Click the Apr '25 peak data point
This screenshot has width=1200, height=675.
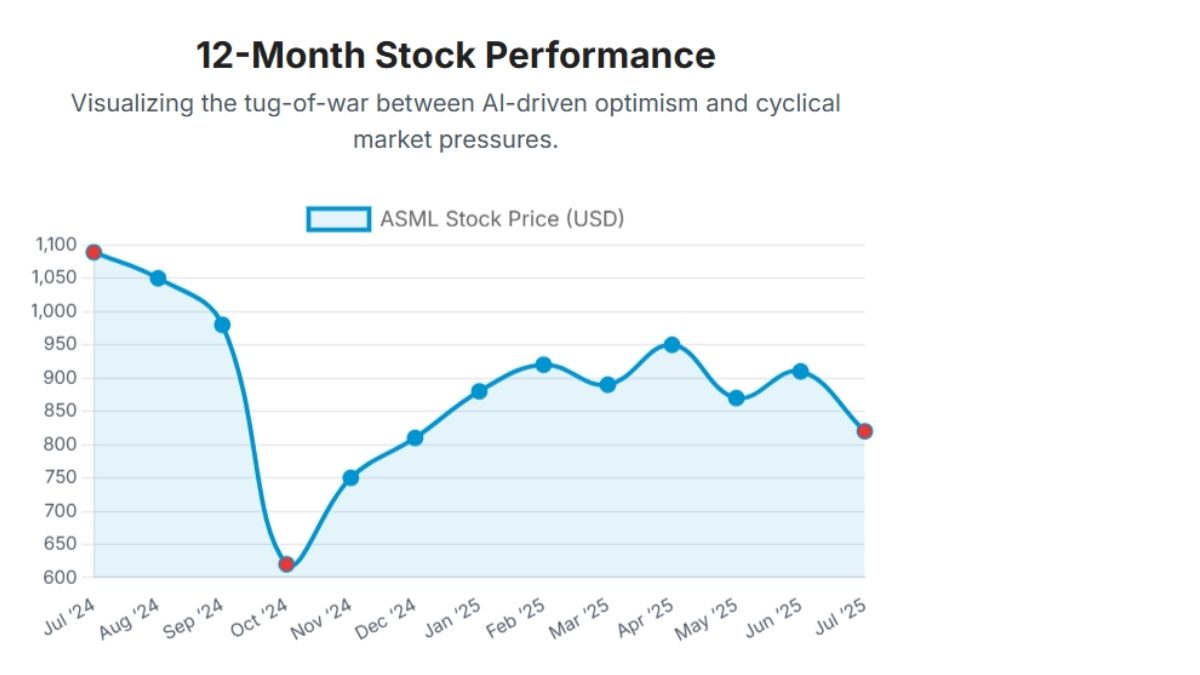672,345
